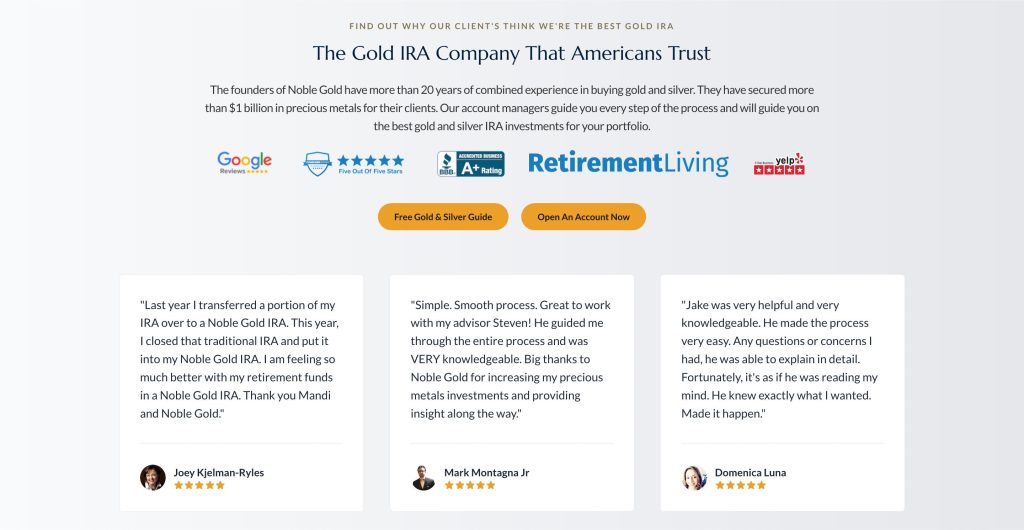Select the Joey Kjelman-Ryles reviewer name

pyautogui.click(x=219, y=472)
